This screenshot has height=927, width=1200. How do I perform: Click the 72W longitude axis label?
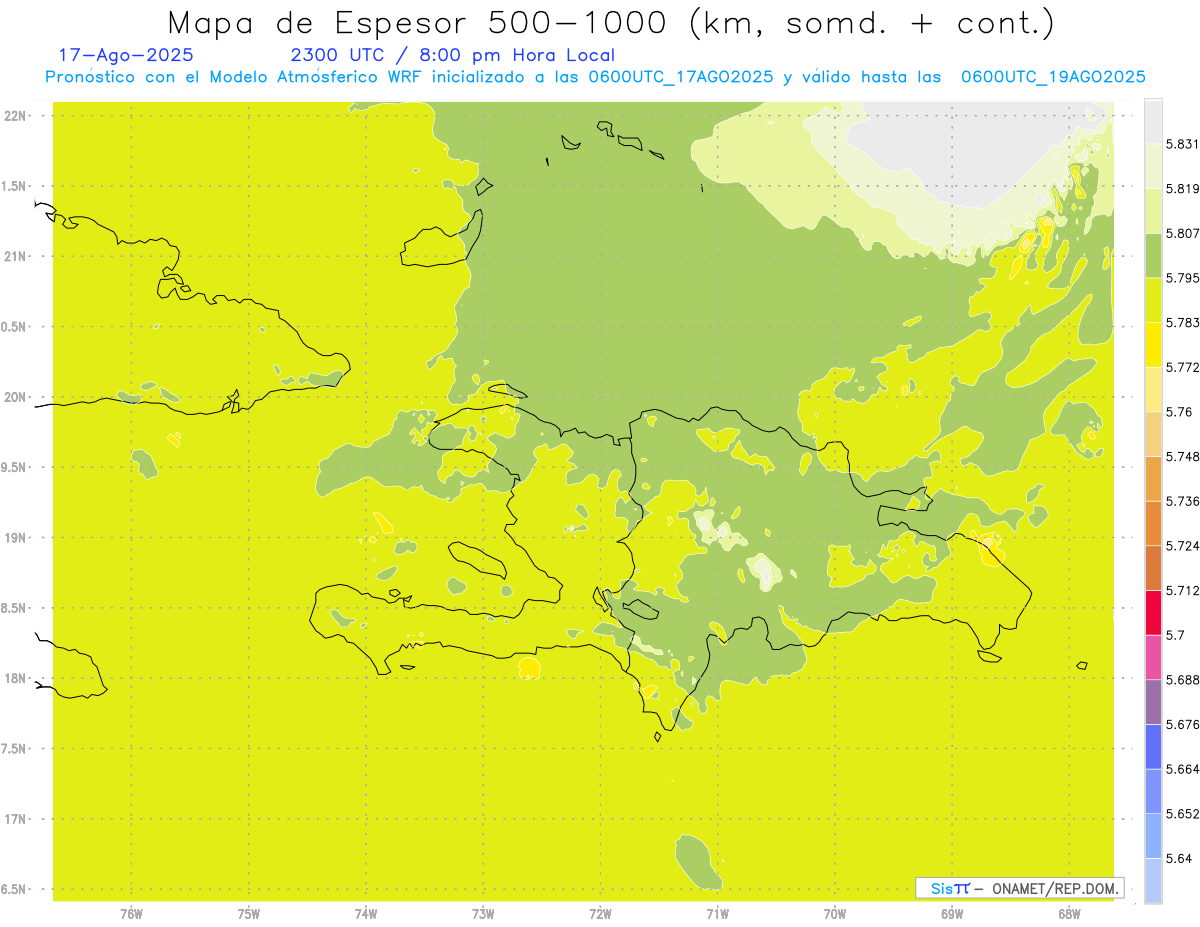pyautogui.click(x=600, y=913)
